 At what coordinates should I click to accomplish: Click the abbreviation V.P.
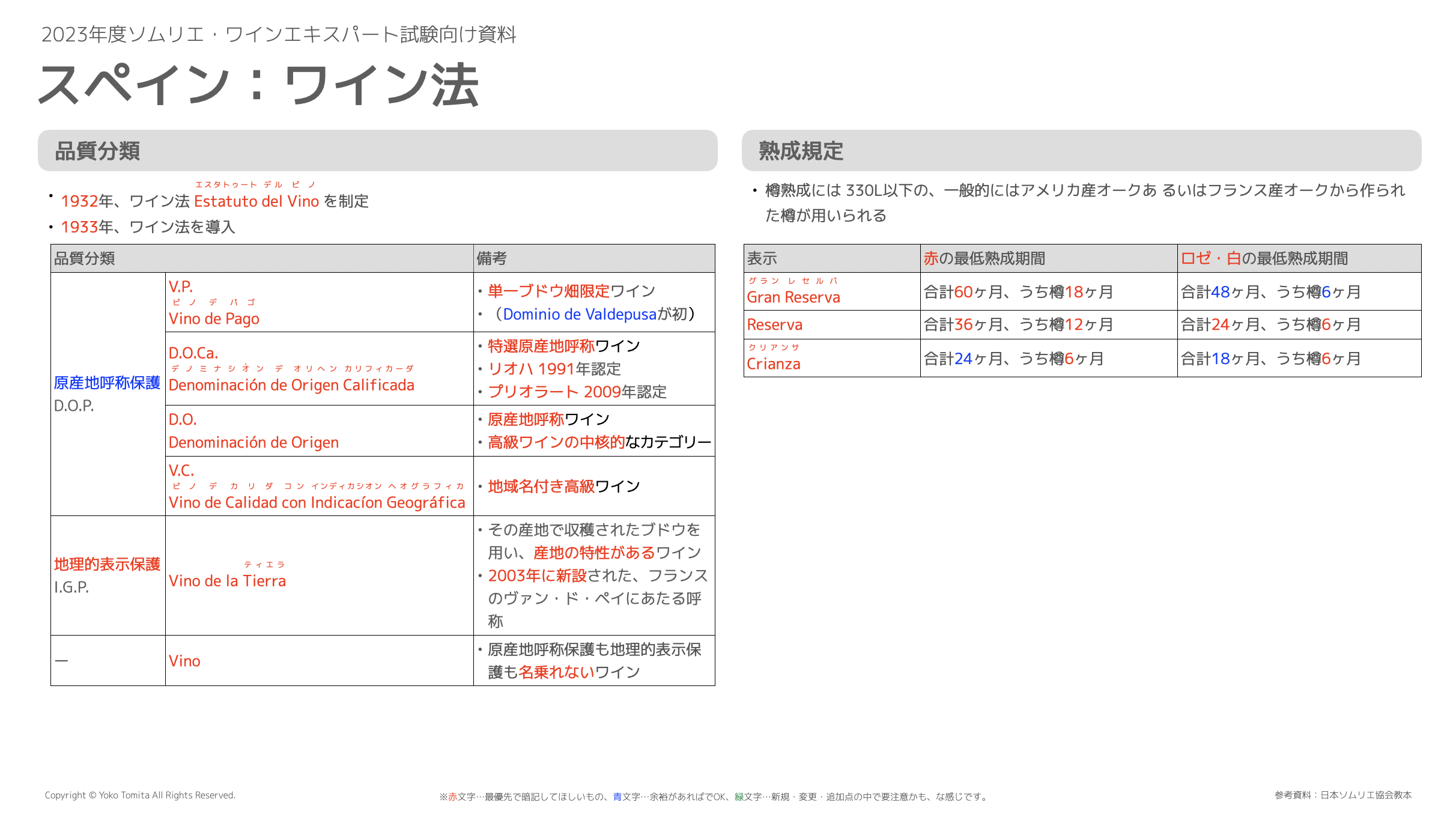click(181, 287)
